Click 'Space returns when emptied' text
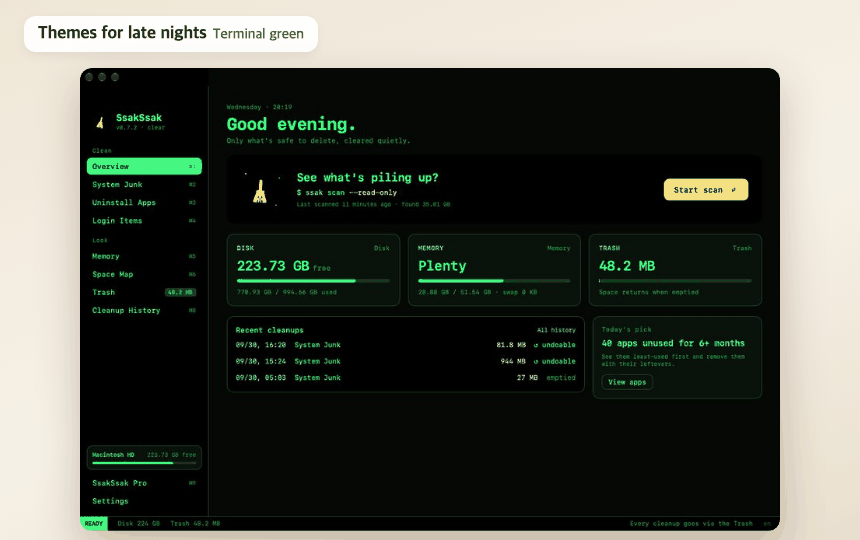The image size is (860, 540). [x=649, y=292]
